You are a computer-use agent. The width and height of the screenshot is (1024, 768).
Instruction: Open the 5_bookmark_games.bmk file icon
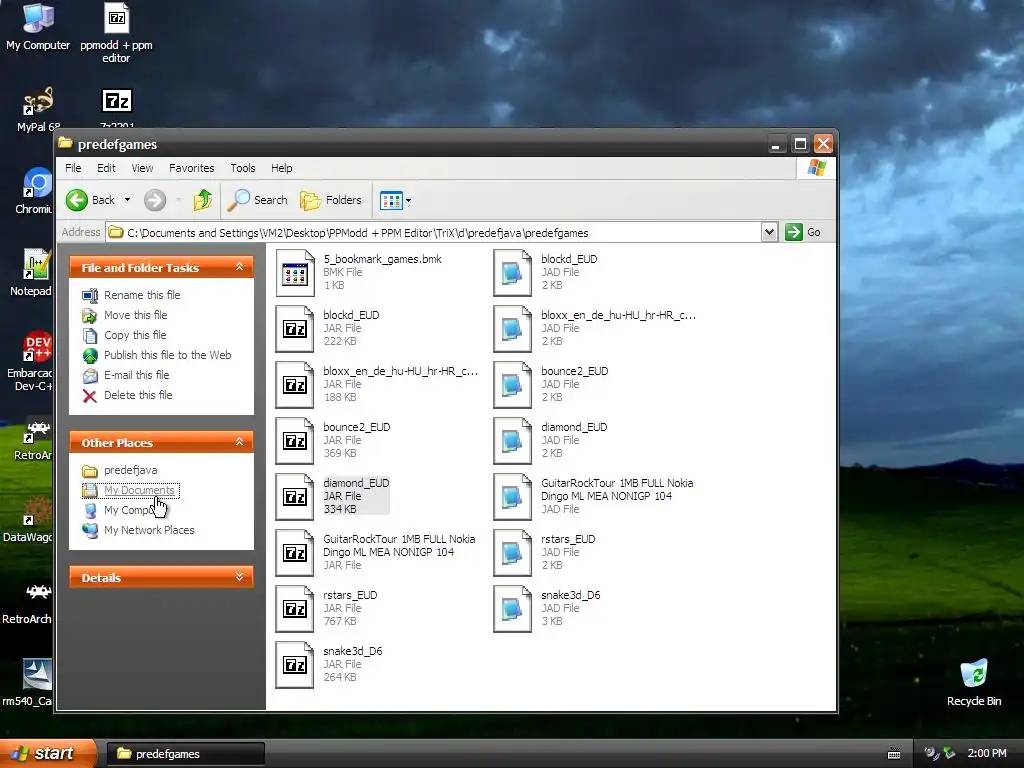[295, 273]
